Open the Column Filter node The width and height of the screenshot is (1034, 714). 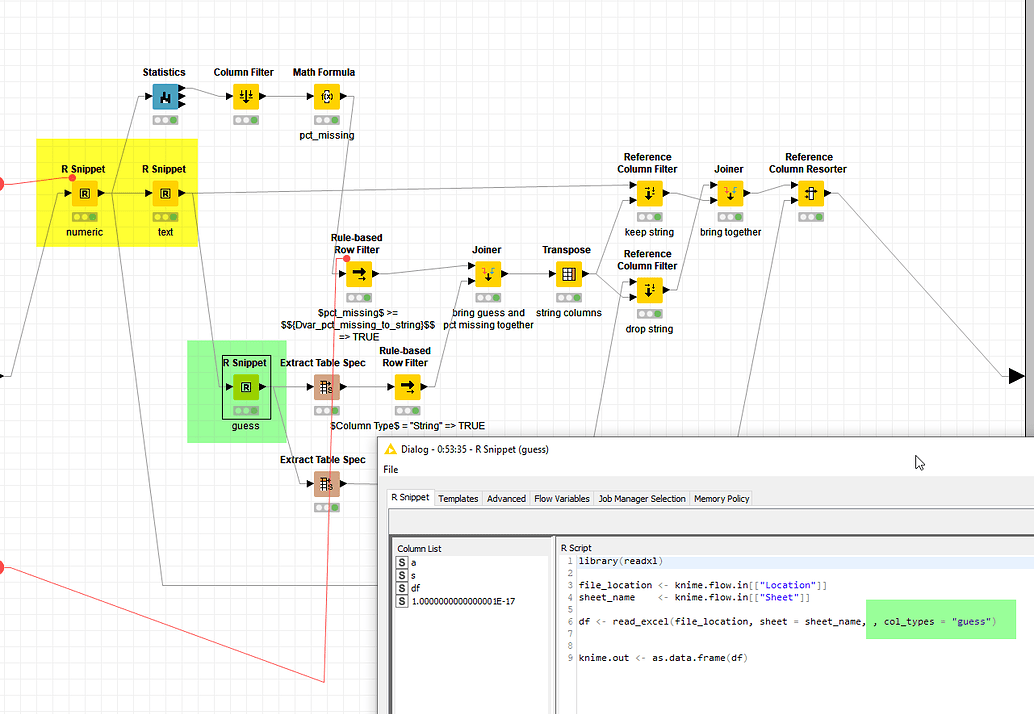[243, 96]
